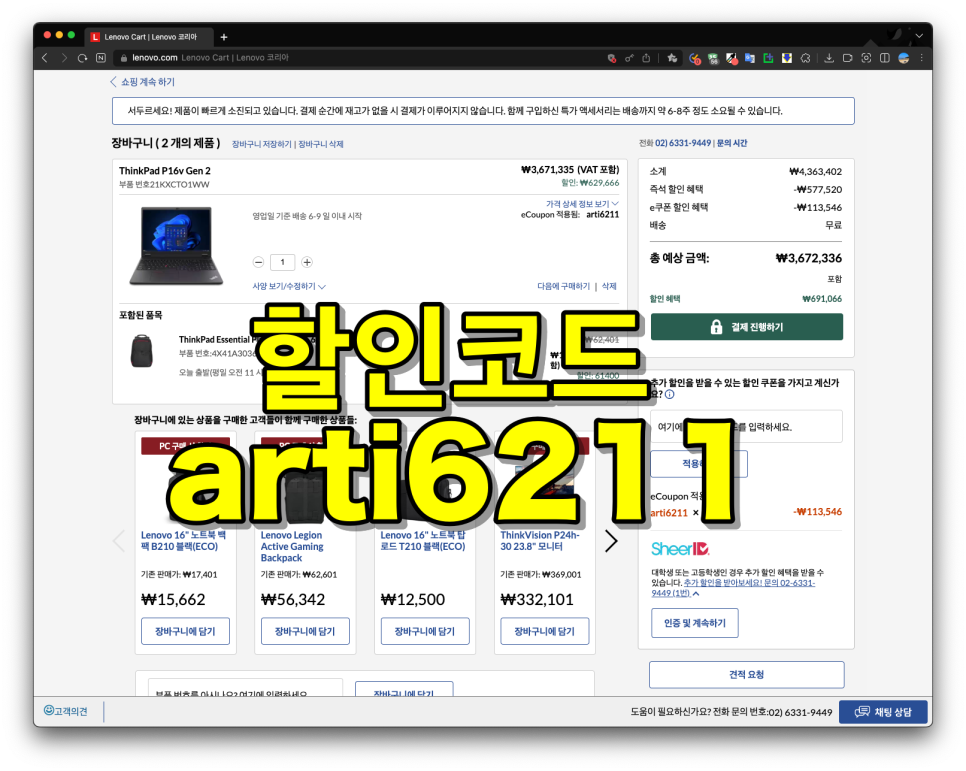Open Lenovo Legion Active Gaming Backpack product link
This screenshot has height=771, width=966.
[x=292, y=547]
